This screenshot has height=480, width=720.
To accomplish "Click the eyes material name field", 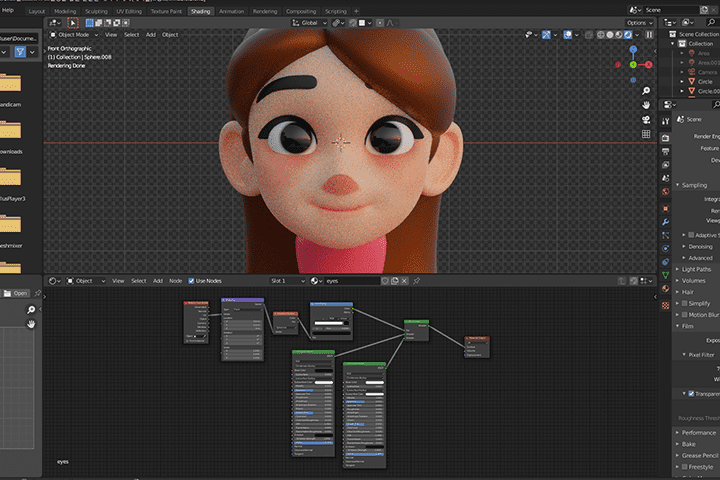I will pyautogui.click(x=353, y=281).
